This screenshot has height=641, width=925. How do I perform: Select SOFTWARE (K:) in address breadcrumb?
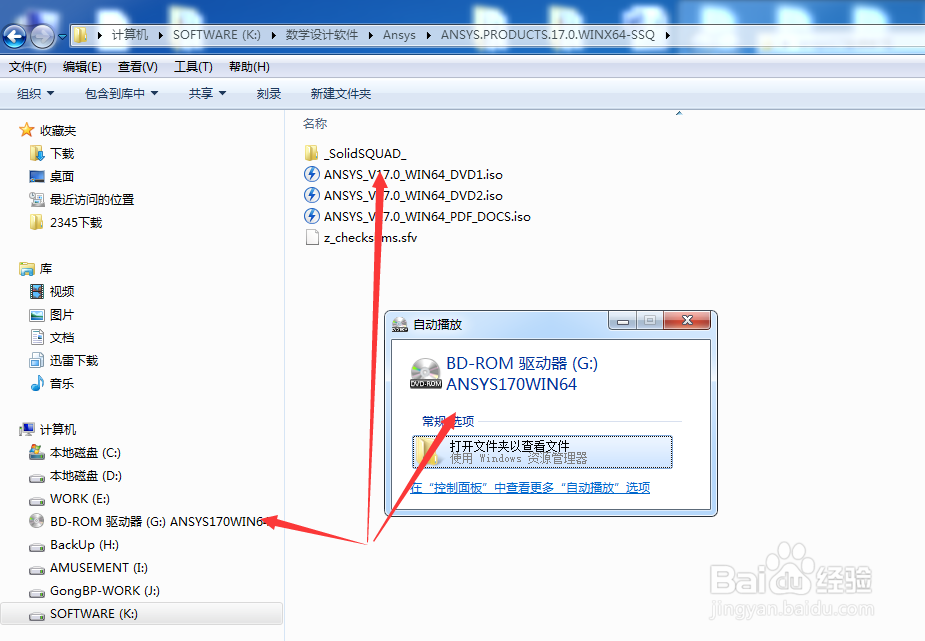coord(217,35)
